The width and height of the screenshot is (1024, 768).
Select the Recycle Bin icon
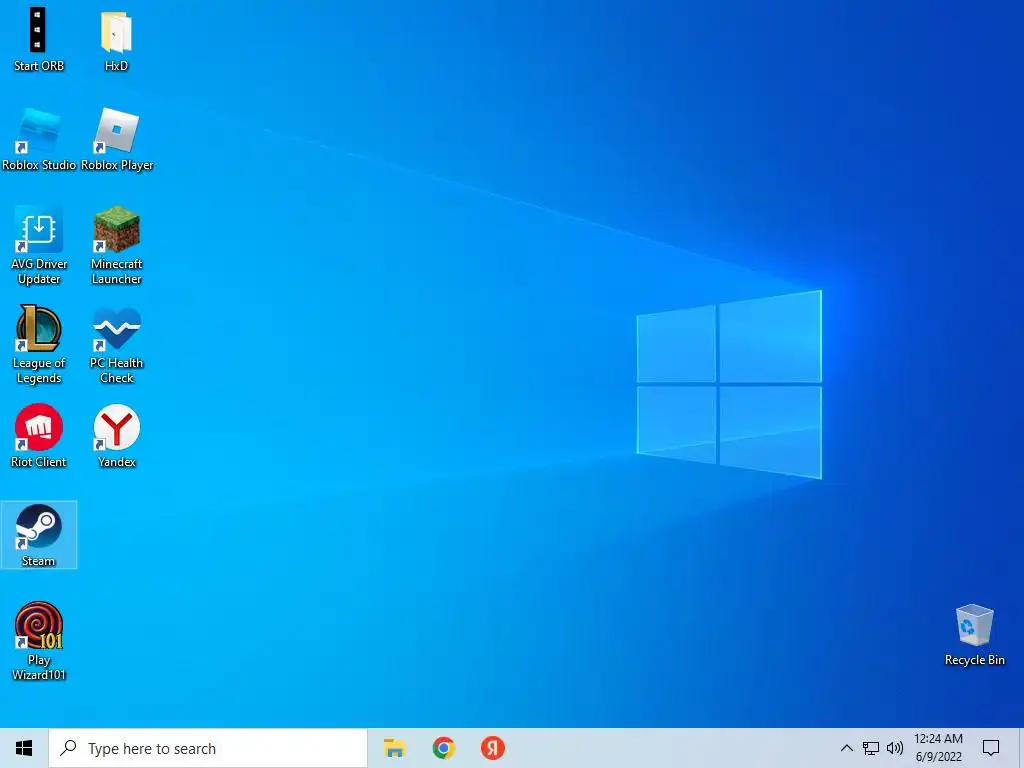(x=974, y=635)
